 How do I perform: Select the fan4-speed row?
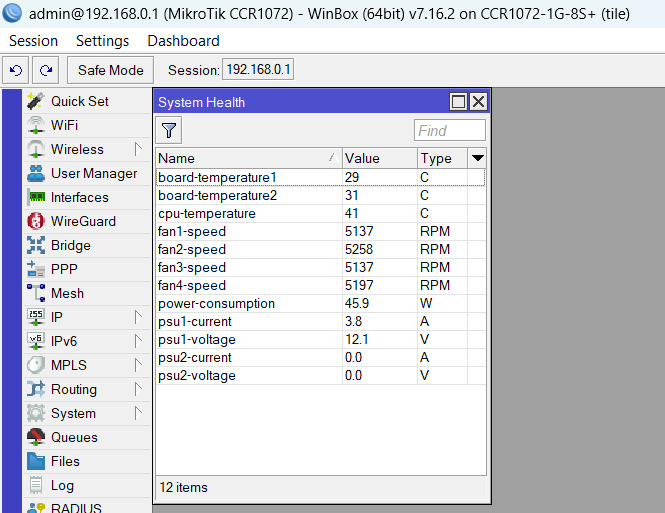[321, 285]
